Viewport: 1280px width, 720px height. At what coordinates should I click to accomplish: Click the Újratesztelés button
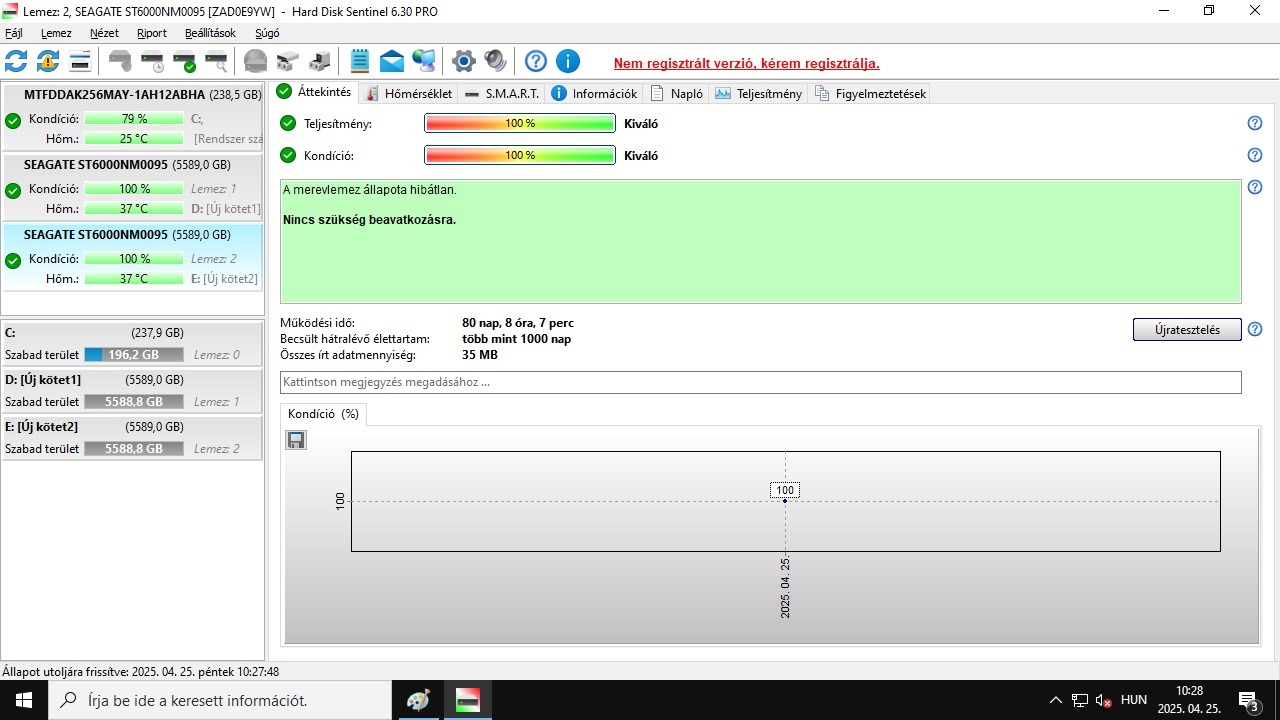(1187, 330)
